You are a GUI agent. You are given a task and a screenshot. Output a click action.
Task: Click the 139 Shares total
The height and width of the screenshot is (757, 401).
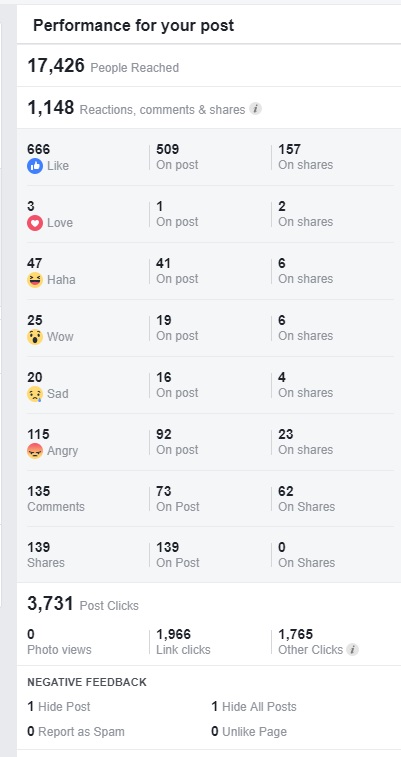coord(46,555)
